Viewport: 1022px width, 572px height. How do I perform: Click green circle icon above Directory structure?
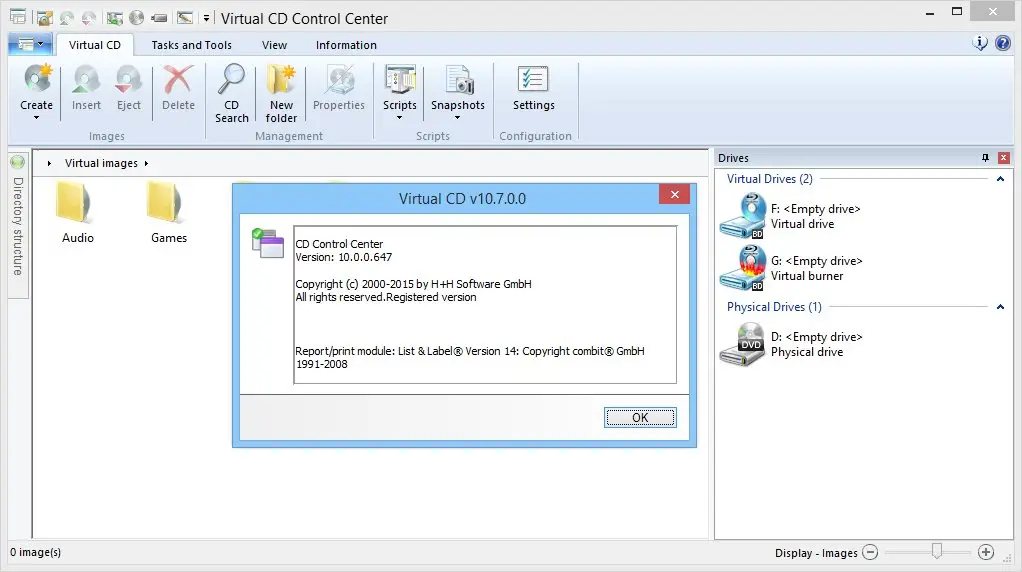18,162
